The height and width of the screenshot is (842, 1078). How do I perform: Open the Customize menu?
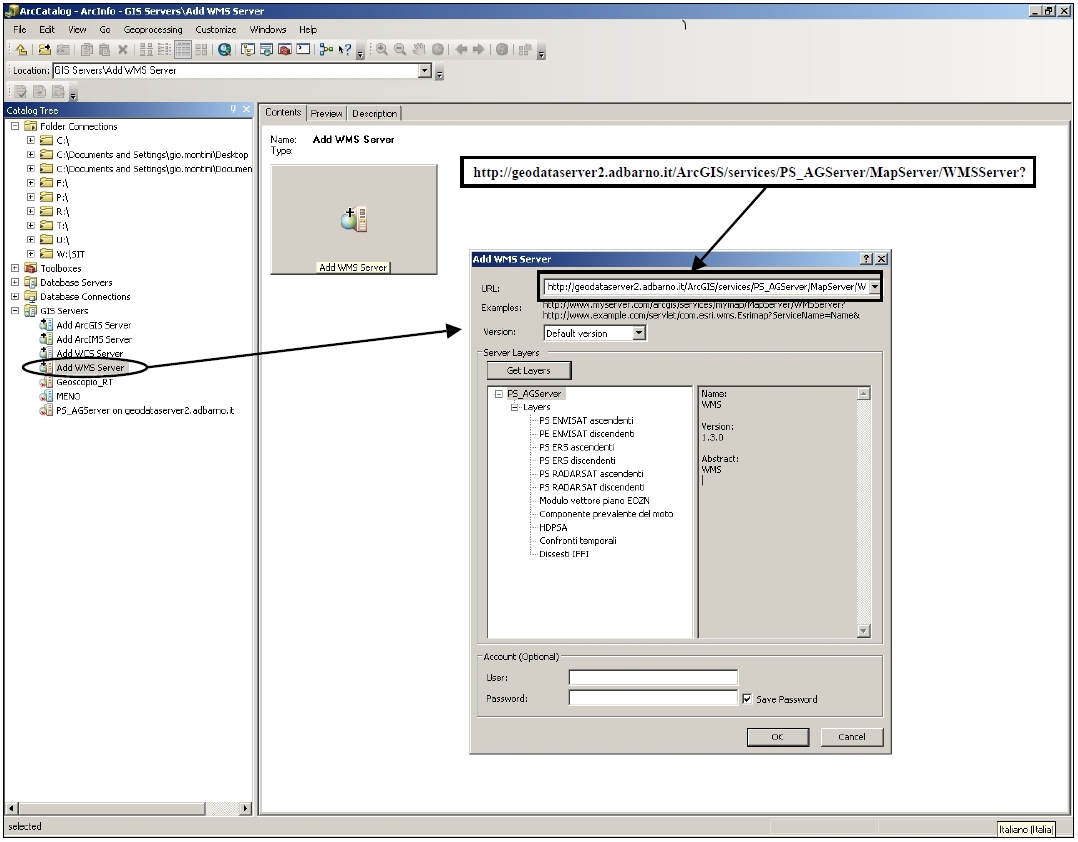tap(216, 30)
